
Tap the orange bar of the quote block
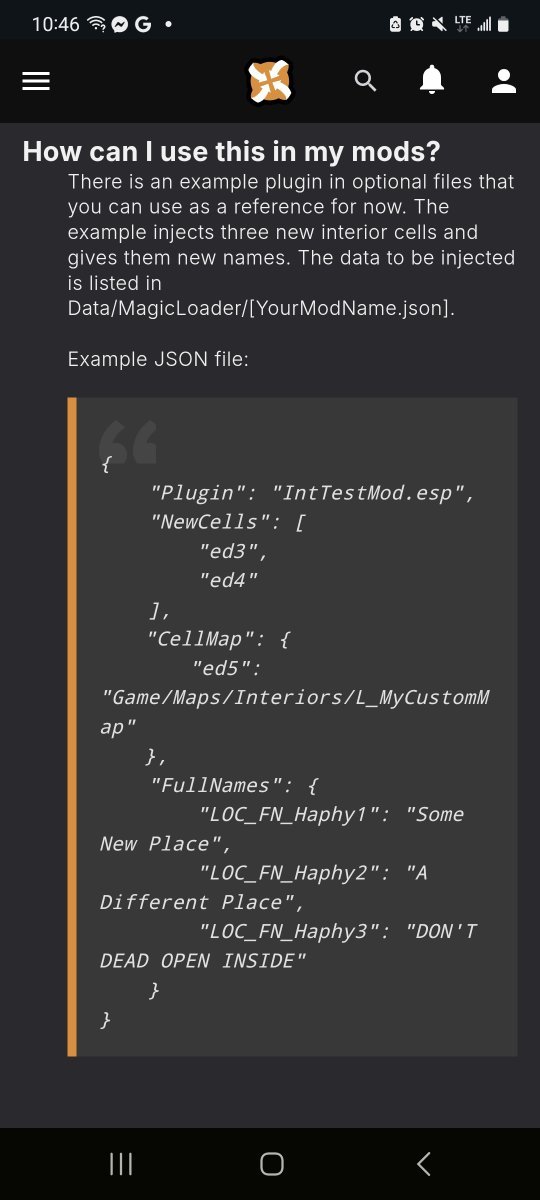click(72, 726)
